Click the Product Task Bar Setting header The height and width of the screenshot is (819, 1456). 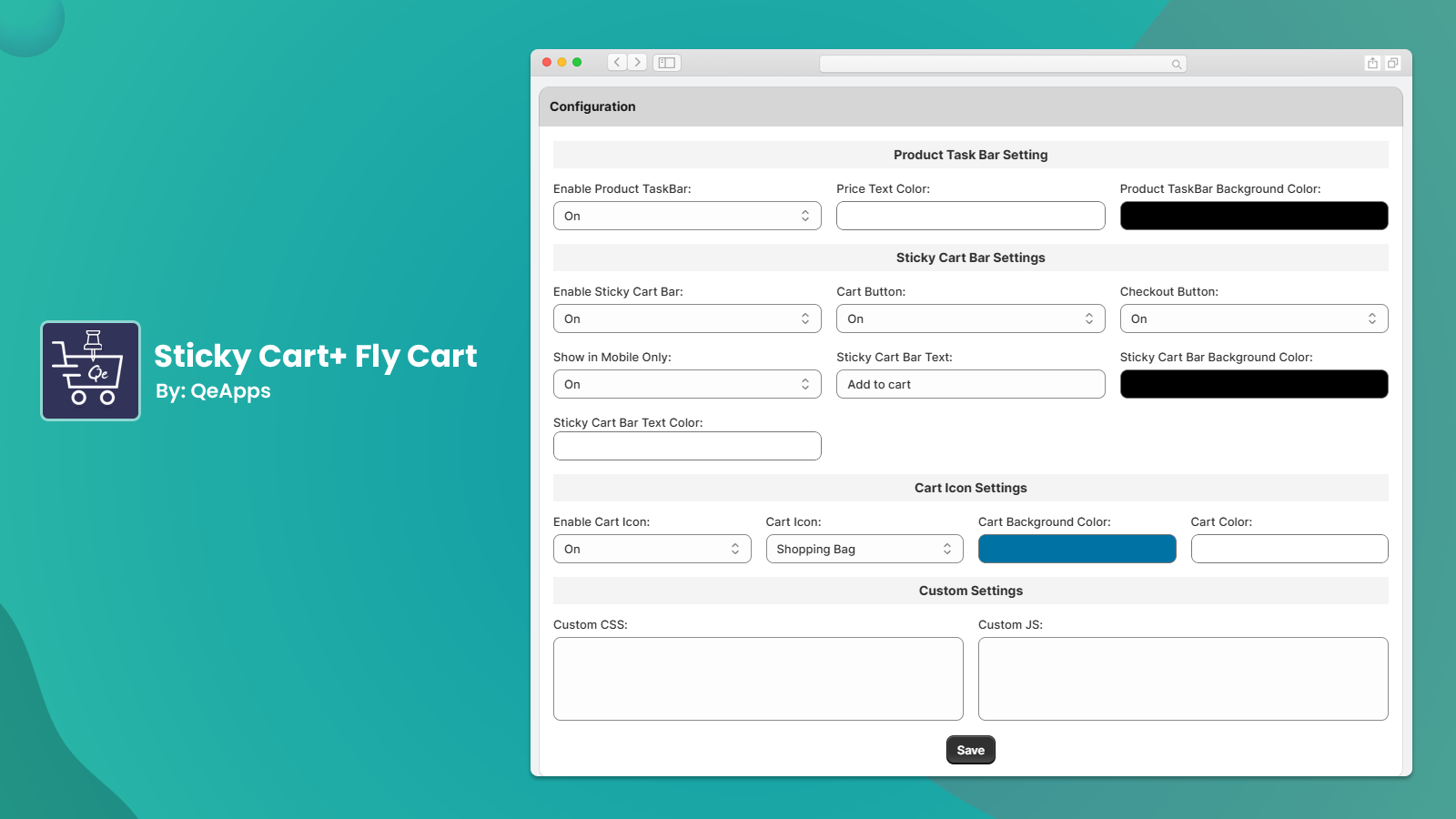point(971,155)
